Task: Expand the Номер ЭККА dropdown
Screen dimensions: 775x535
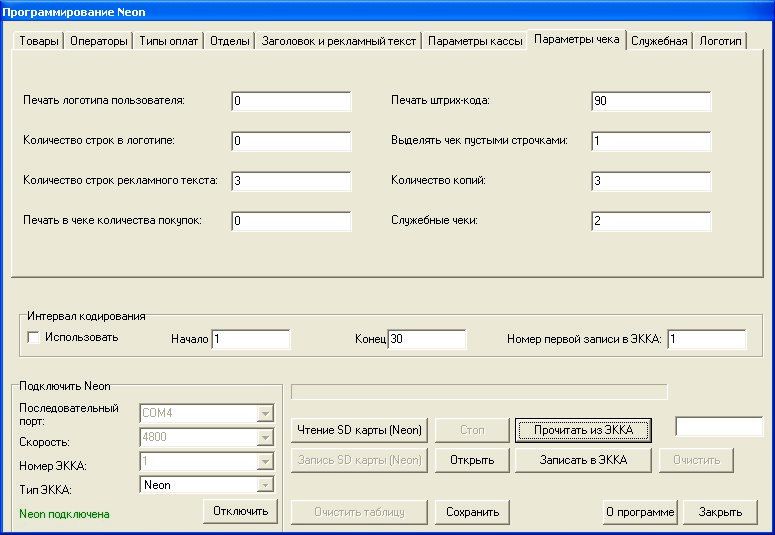Action: (x=265, y=461)
